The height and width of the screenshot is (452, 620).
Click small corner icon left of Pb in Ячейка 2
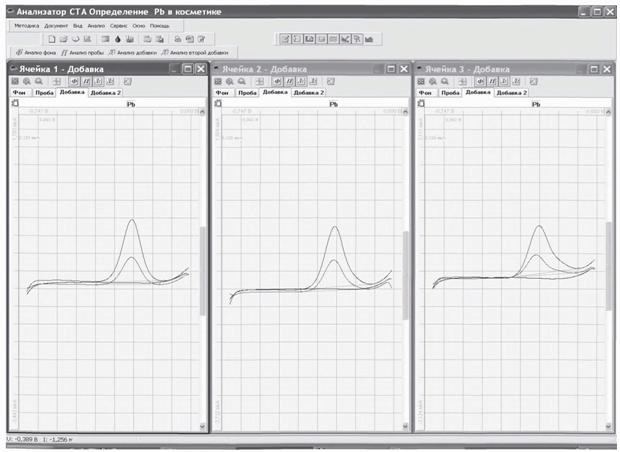(216, 103)
